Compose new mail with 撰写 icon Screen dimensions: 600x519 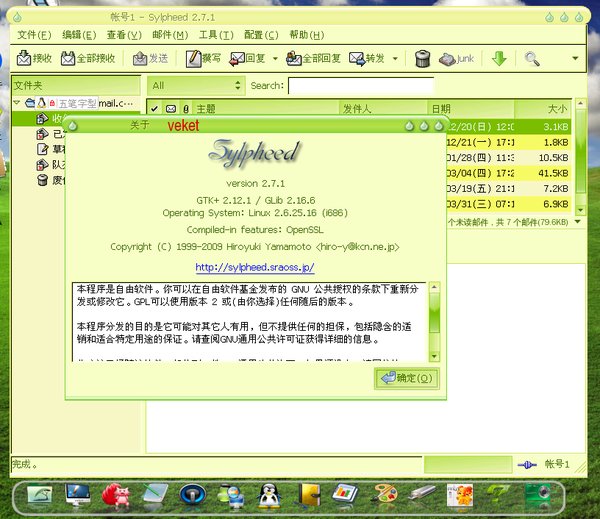point(203,59)
